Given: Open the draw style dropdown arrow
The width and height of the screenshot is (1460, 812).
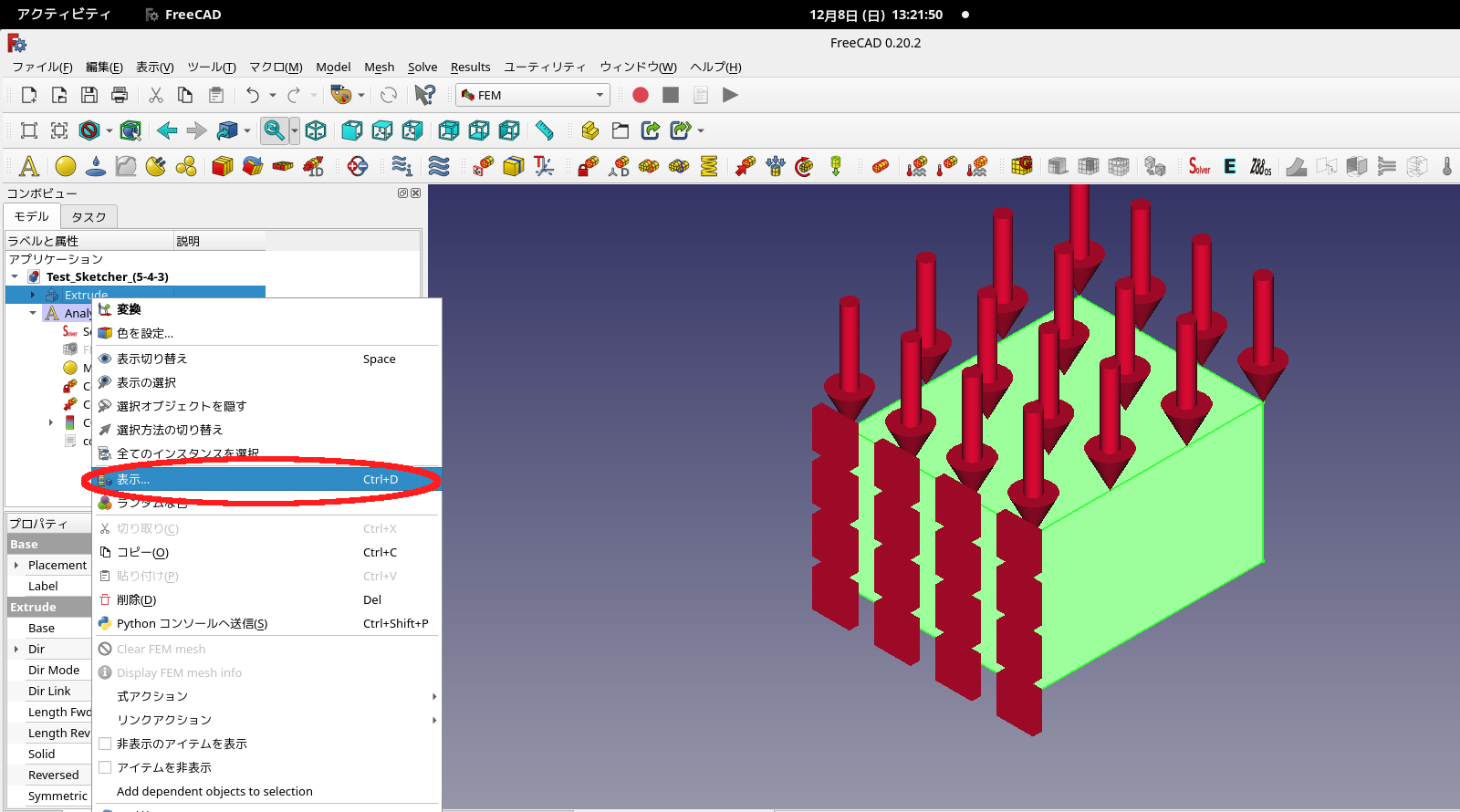Looking at the screenshot, I should [109, 130].
